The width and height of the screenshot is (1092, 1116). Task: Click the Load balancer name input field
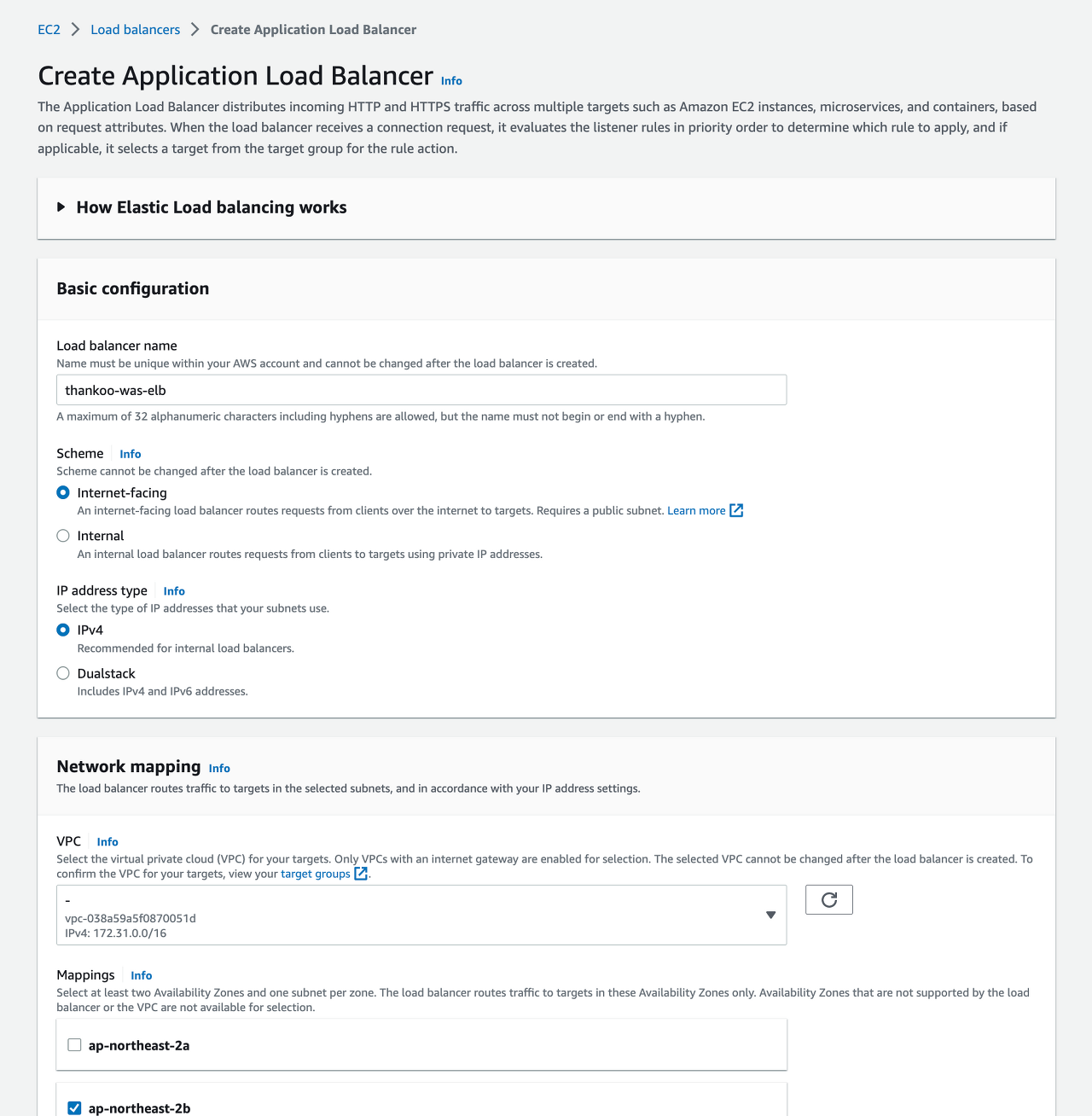coord(421,390)
